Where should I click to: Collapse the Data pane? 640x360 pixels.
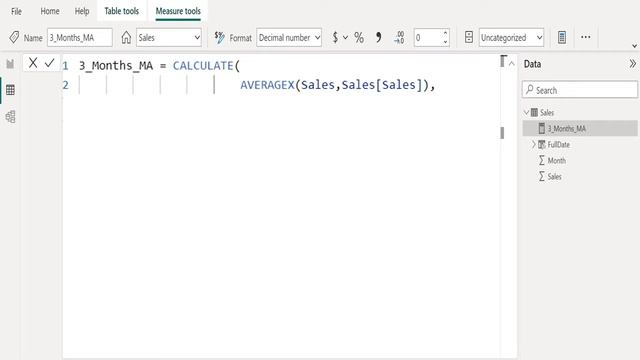632,64
